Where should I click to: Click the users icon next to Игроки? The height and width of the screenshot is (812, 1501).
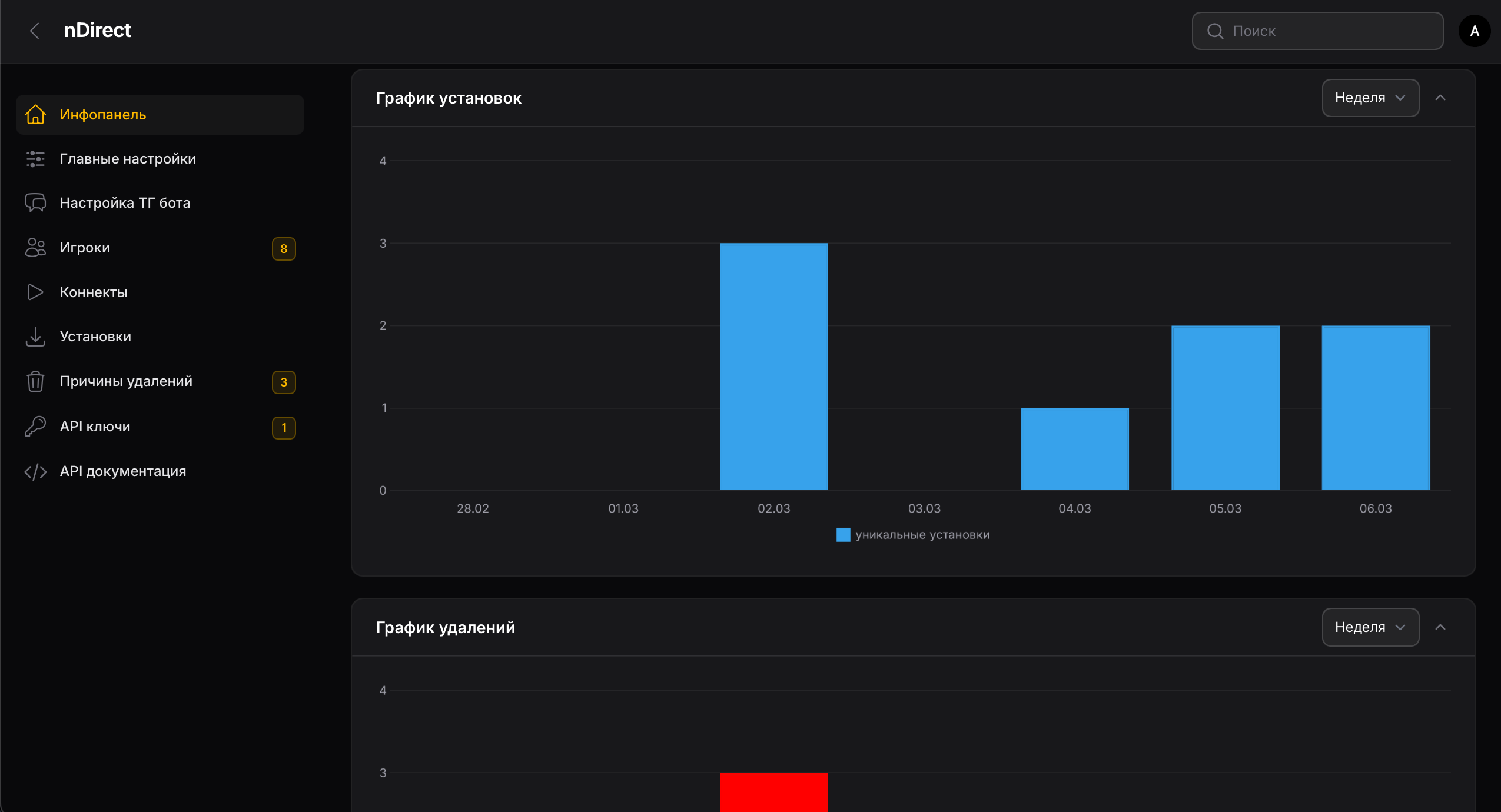coord(35,248)
